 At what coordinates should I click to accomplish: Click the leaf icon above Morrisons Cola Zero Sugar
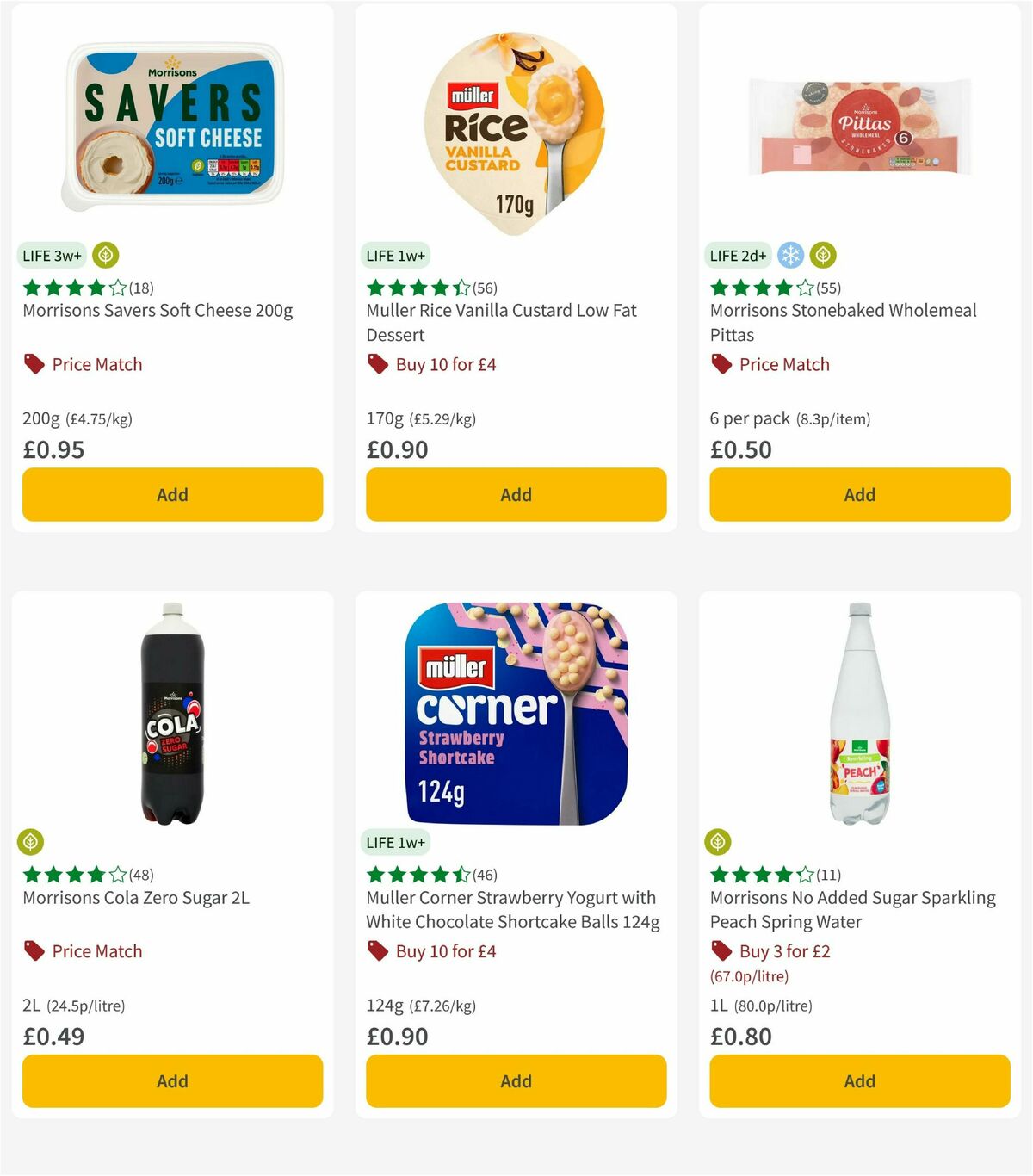tap(29, 842)
